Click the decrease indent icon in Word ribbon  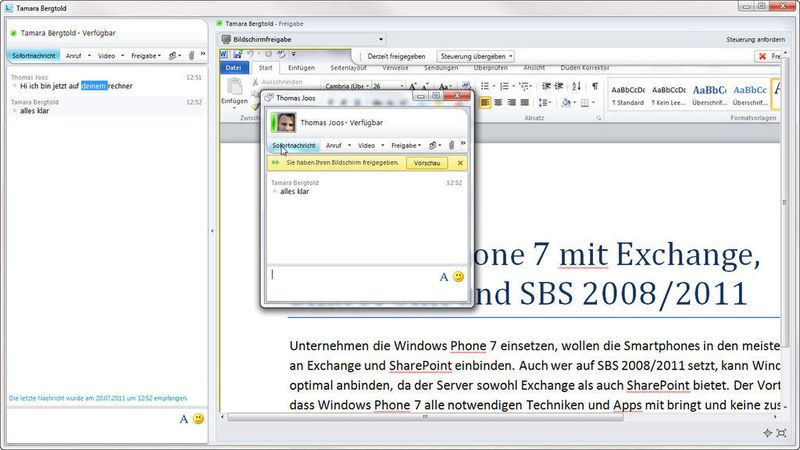click(546, 86)
